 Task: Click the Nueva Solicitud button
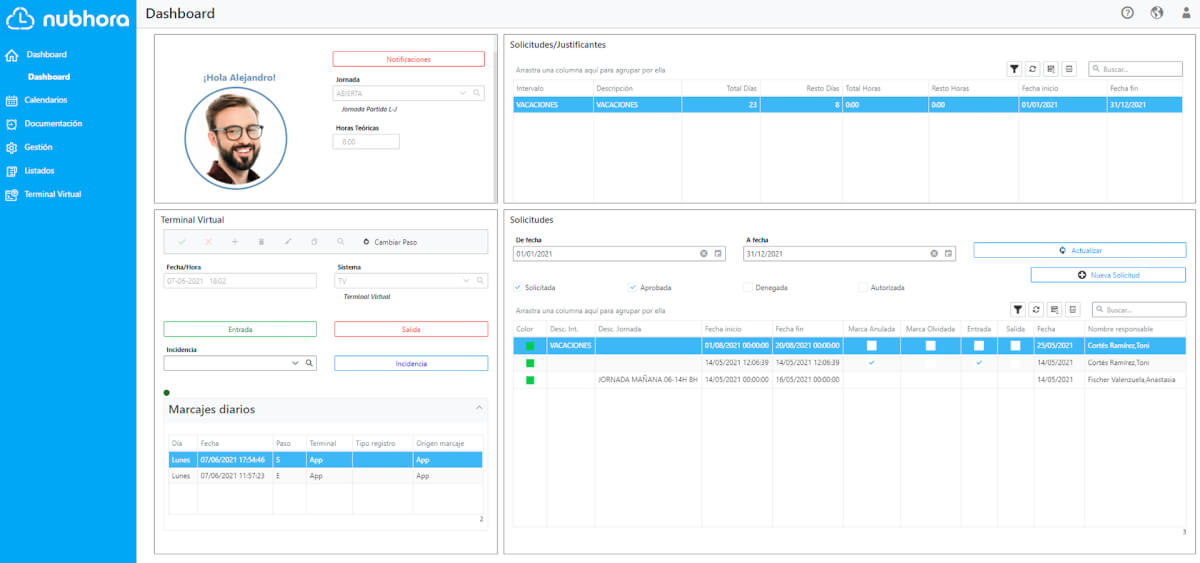[x=1108, y=274]
